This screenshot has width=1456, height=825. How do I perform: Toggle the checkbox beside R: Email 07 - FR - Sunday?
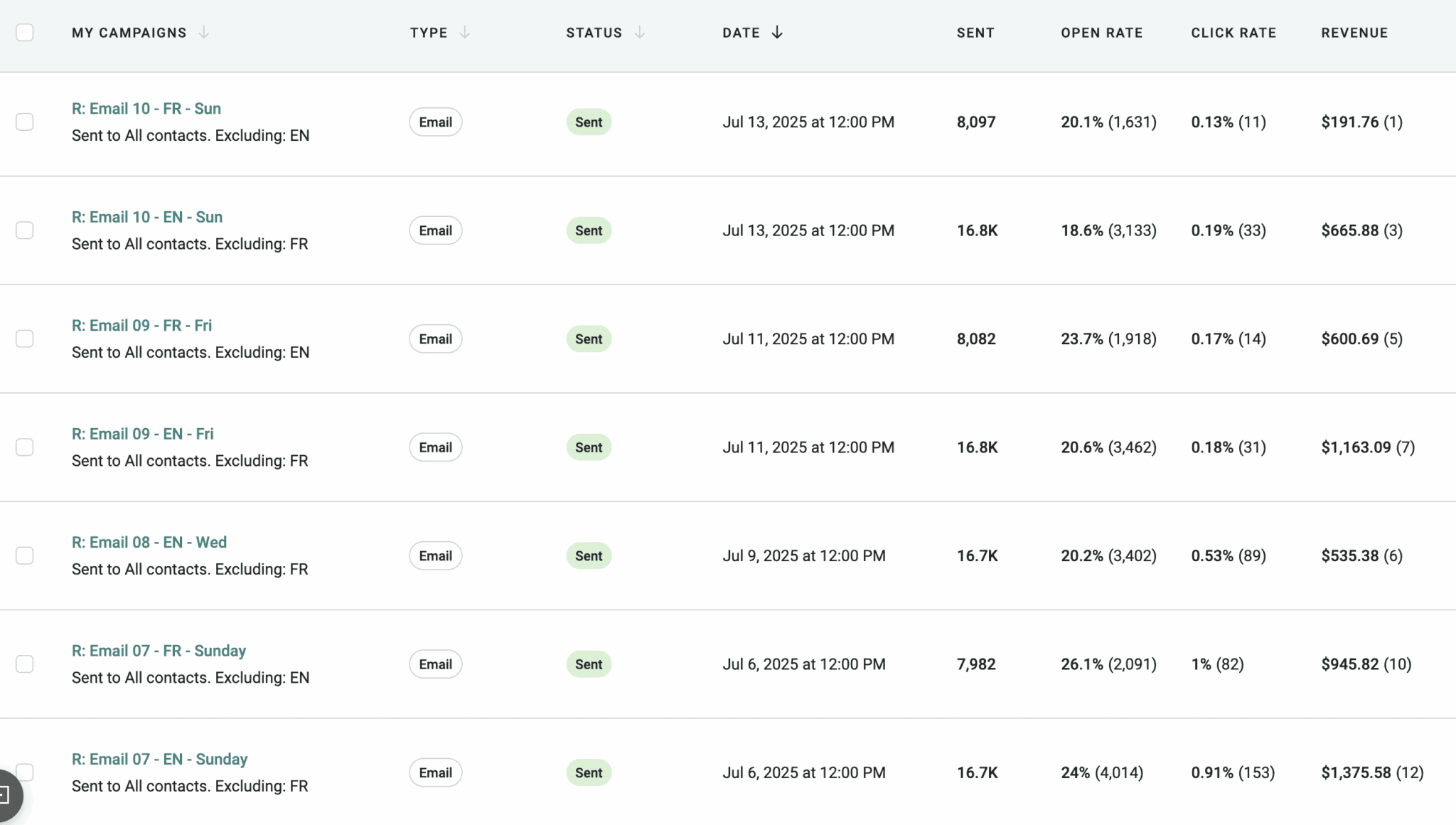point(24,664)
